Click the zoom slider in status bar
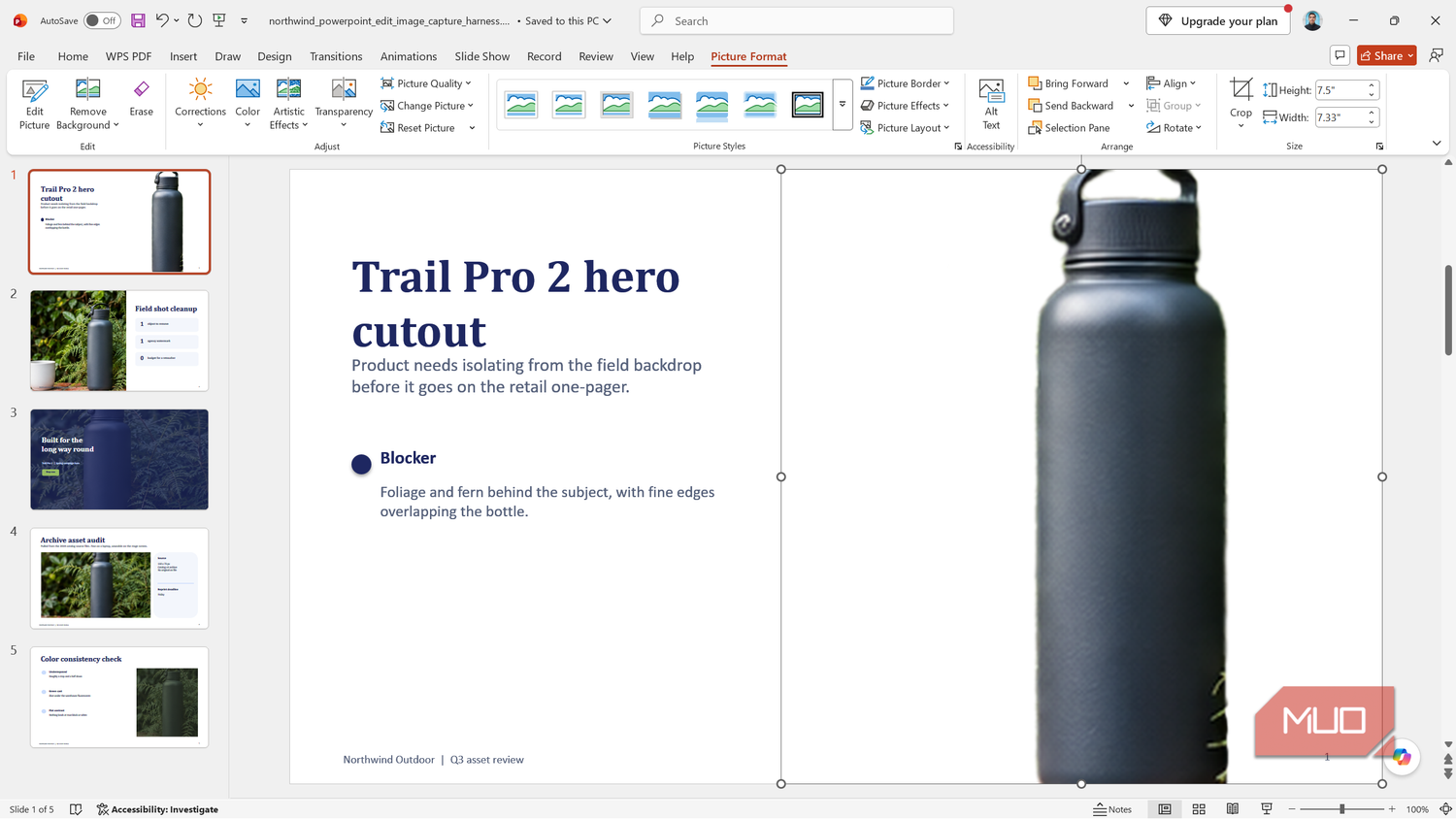1456x819 pixels. pos(1342,809)
